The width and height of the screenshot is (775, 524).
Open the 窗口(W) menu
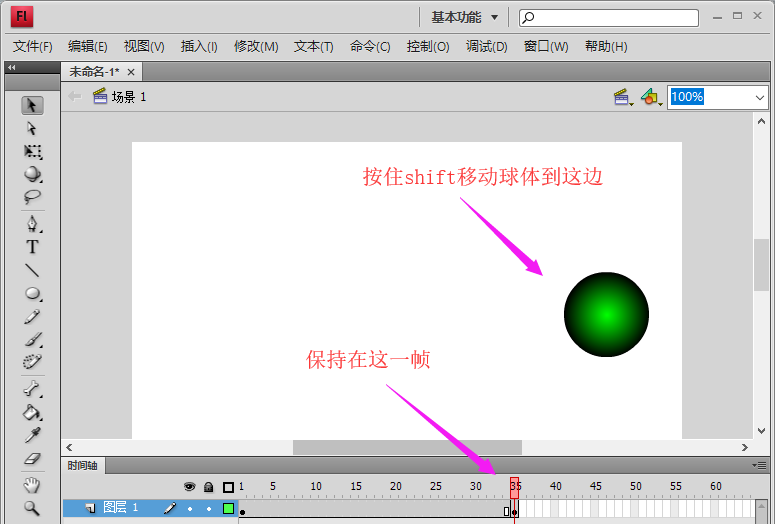coord(546,46)
